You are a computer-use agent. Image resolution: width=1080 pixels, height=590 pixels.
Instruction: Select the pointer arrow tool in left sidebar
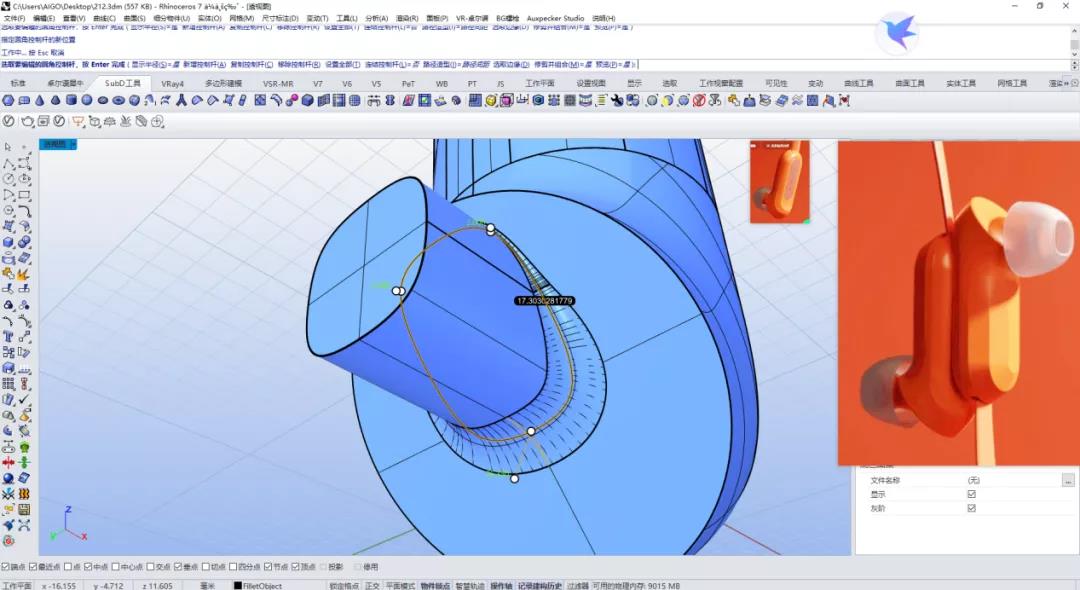coord(8,147)
